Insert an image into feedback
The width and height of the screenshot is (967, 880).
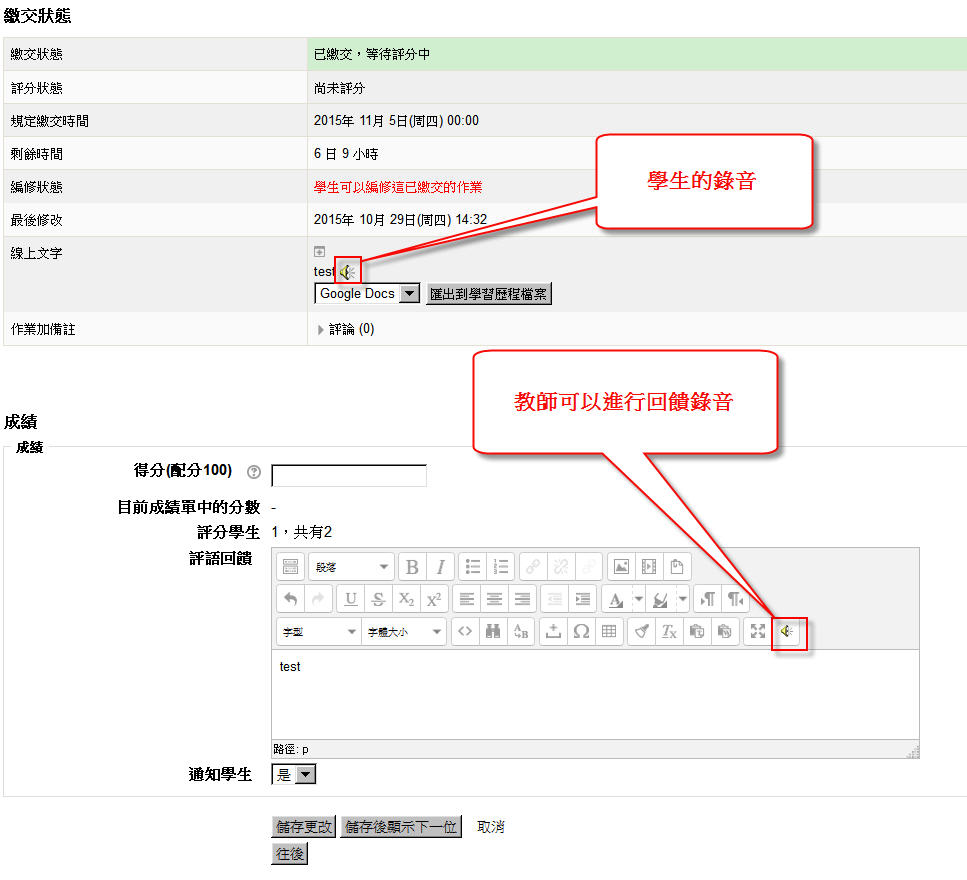pyautogui.click(x=621, y=567)
